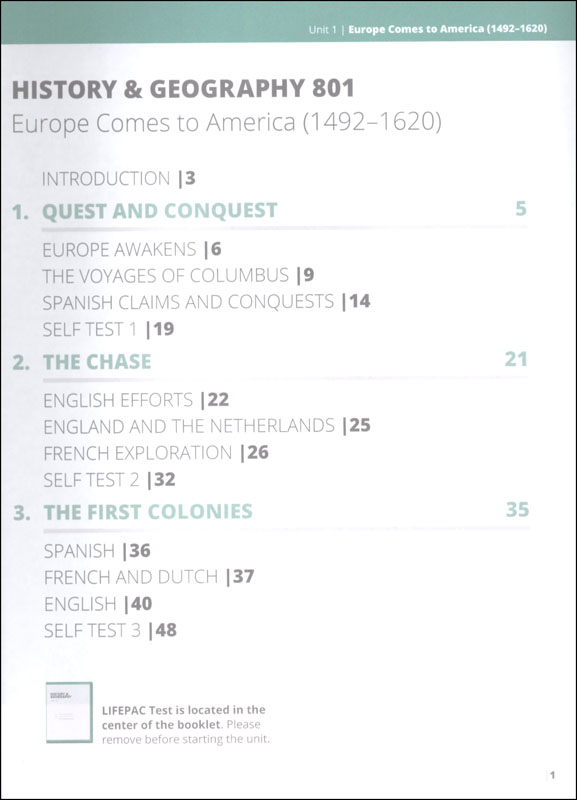Image resolution: width=577 pixels, height=800 pixels.
Task: Select Self Test 3 entry
Action: pyautogui.click(x=110, y=631)
